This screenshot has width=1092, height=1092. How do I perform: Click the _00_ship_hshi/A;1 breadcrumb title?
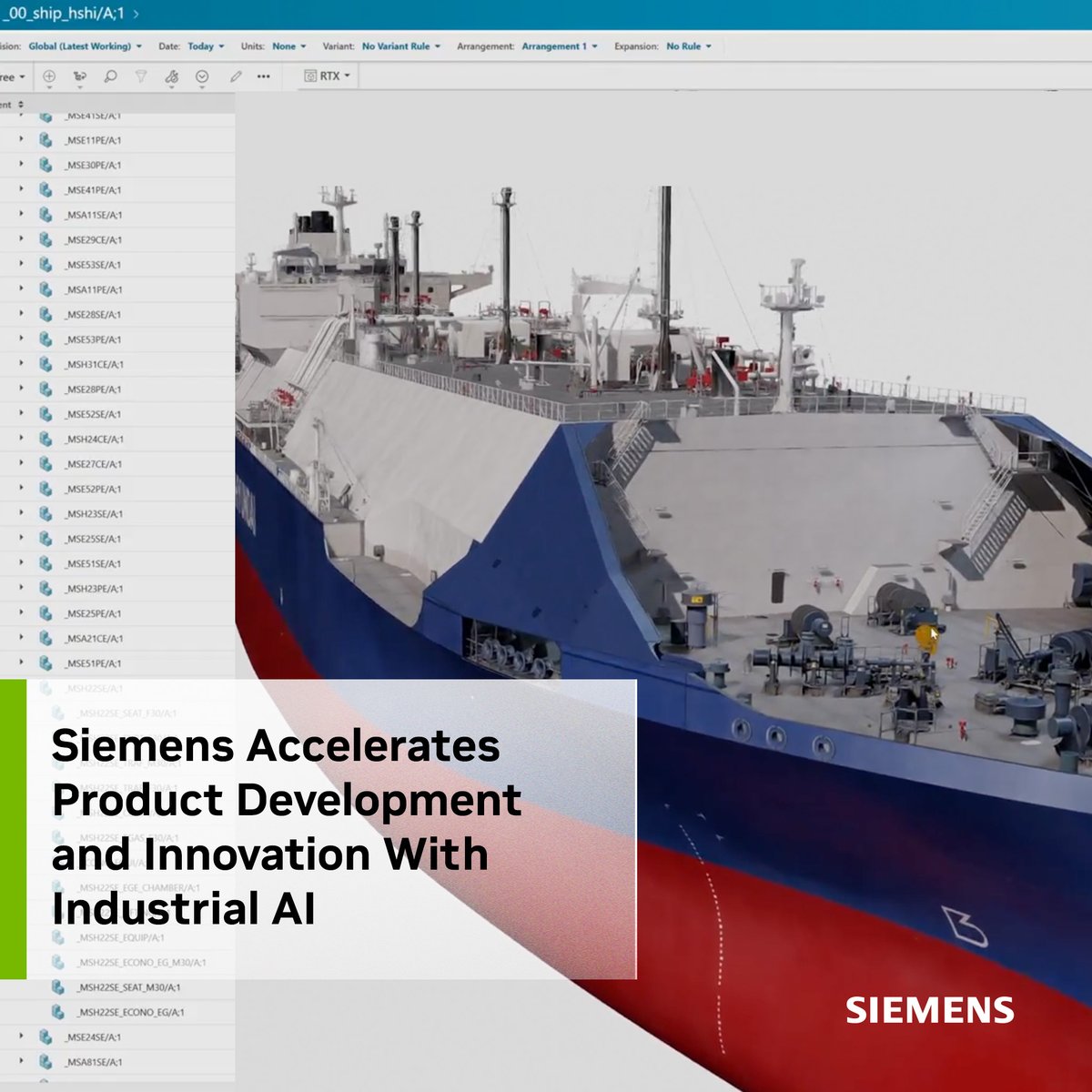pyautogui.click(x=62, y=15)
